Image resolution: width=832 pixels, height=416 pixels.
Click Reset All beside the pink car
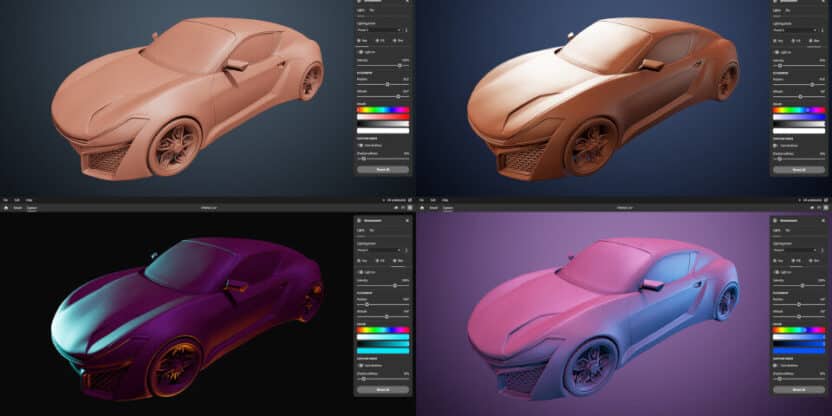coord(799,389)
